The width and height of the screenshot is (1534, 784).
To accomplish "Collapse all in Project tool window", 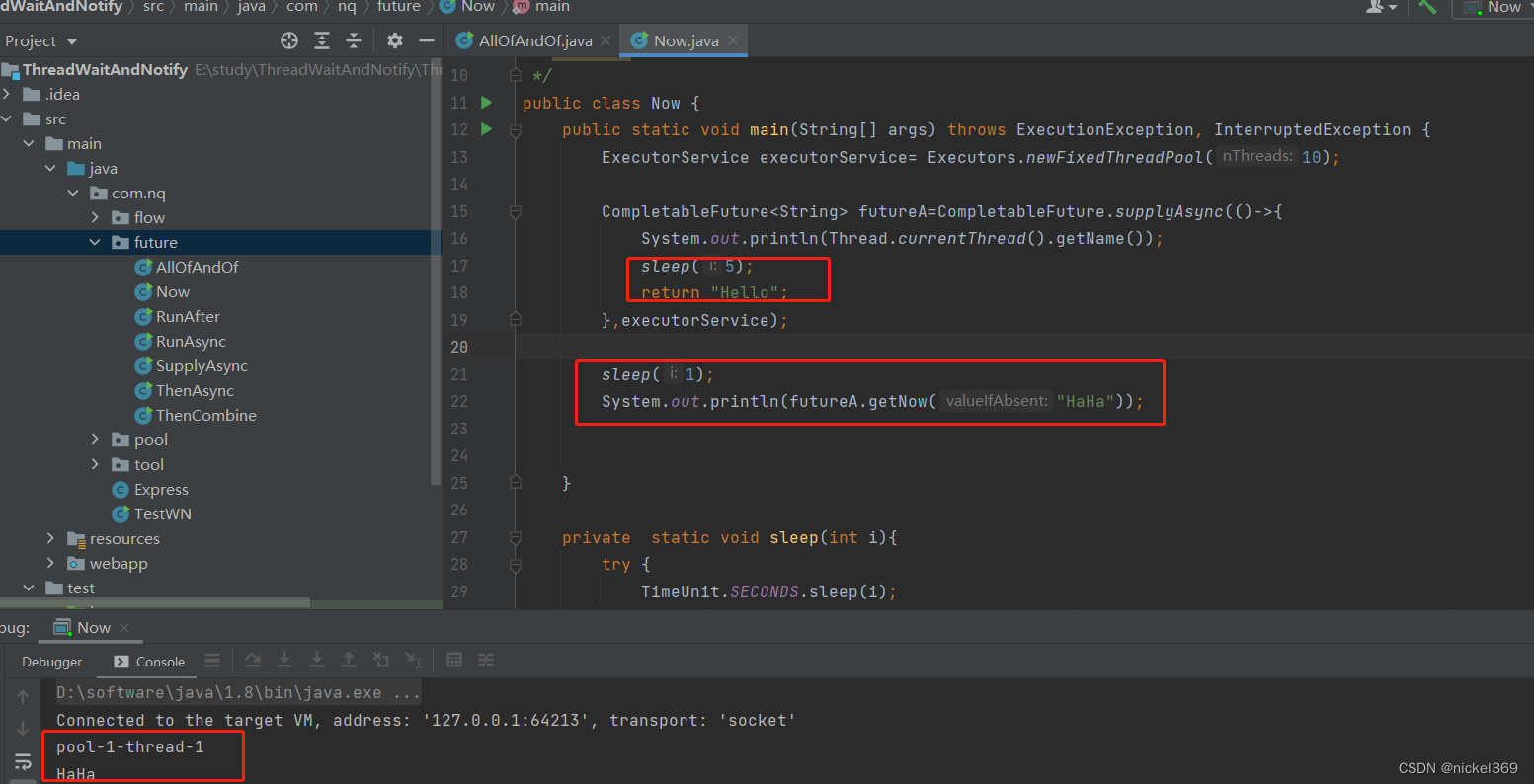I will 354,40.
